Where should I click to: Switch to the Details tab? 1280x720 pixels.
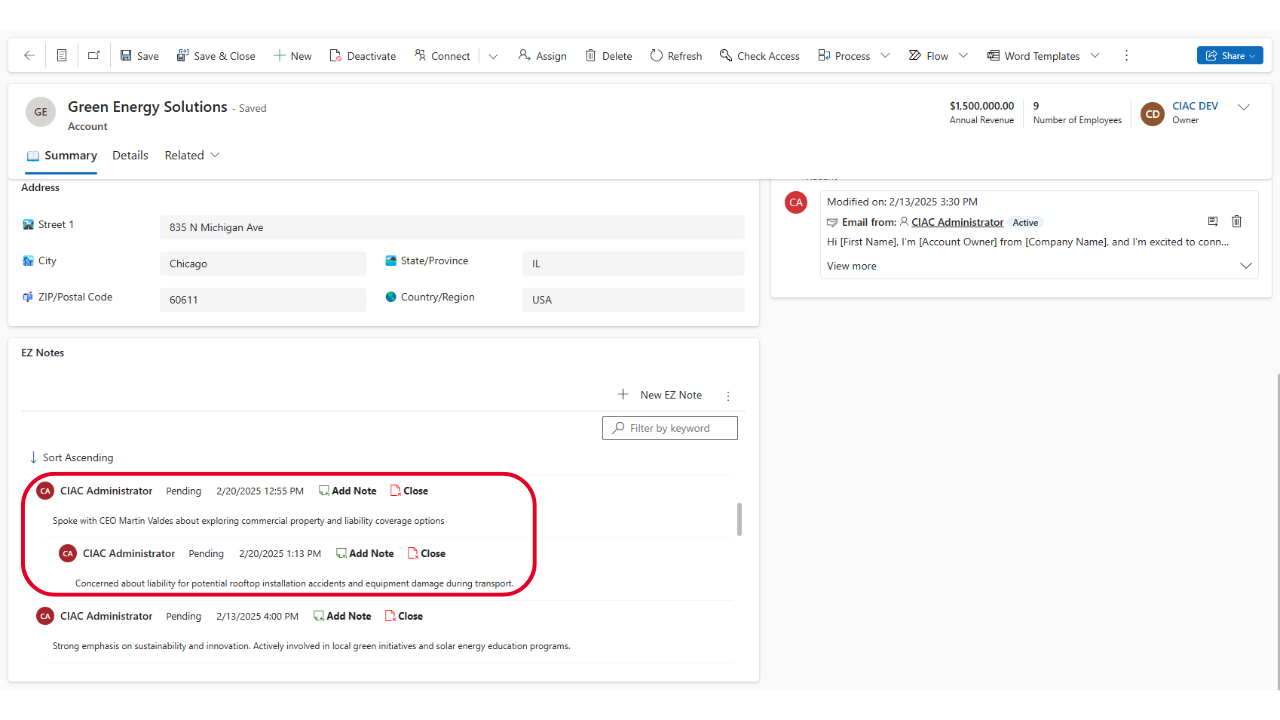tap(130, 156)
